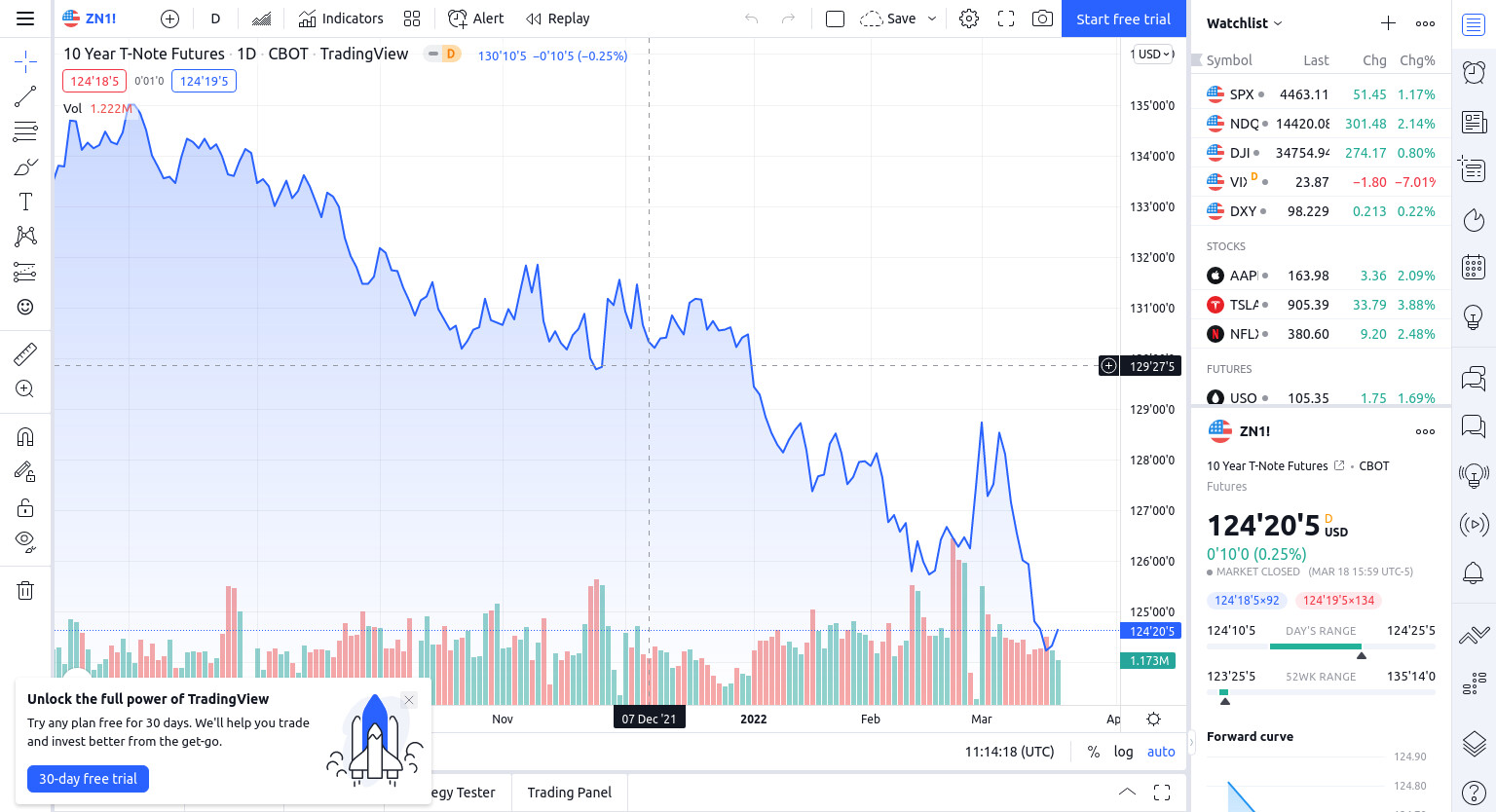Open the Ideas lightbulb panel
This screenshot has width=1496, height=812.
1474,316
